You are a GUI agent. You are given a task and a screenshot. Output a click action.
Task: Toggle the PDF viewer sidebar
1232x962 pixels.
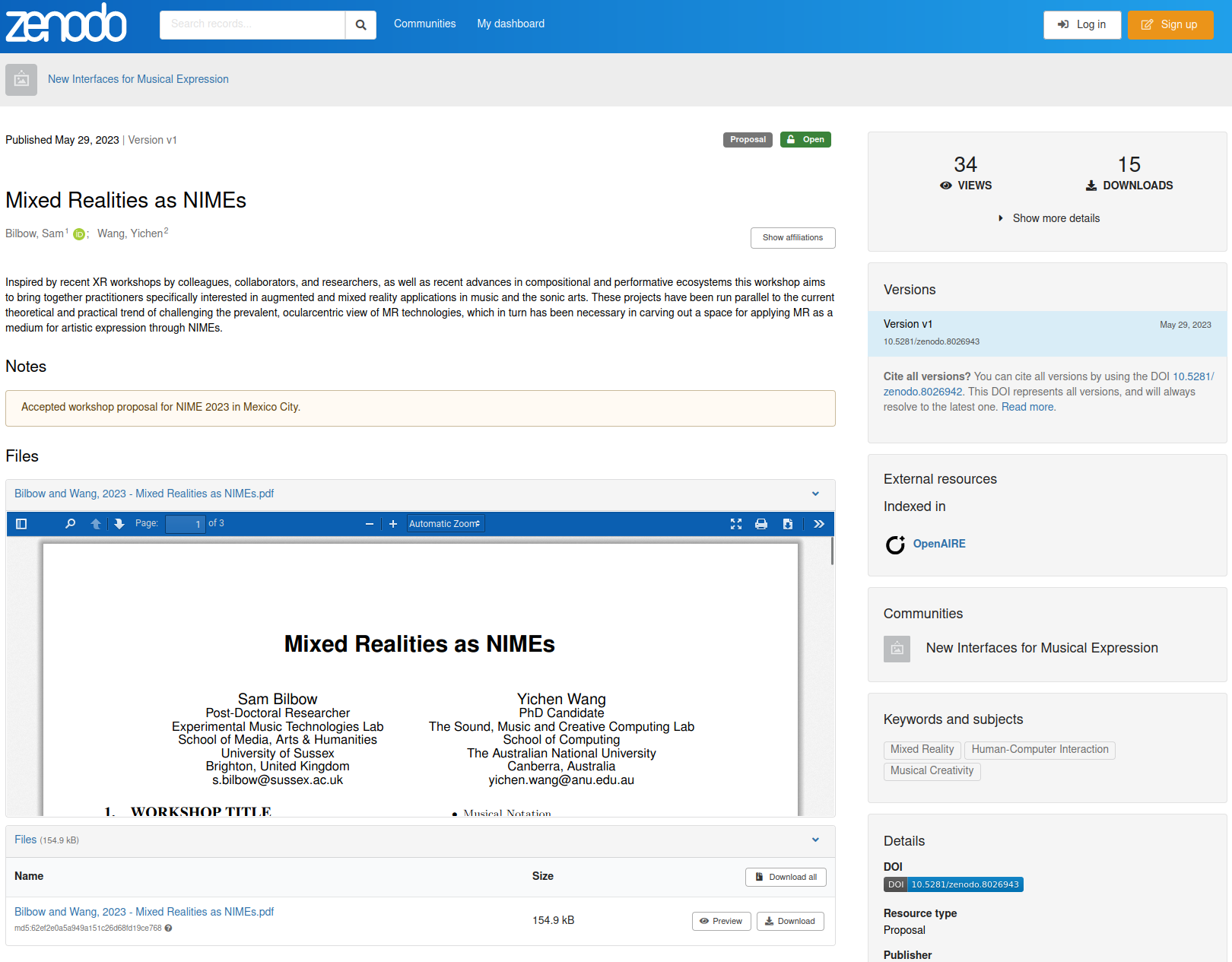[x=21, y=524]
